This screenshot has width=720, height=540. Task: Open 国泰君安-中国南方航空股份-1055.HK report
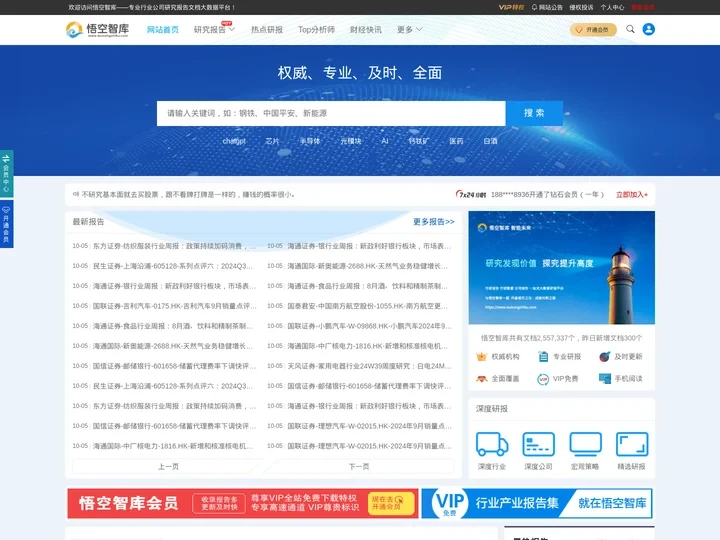[x=368, y=306]
